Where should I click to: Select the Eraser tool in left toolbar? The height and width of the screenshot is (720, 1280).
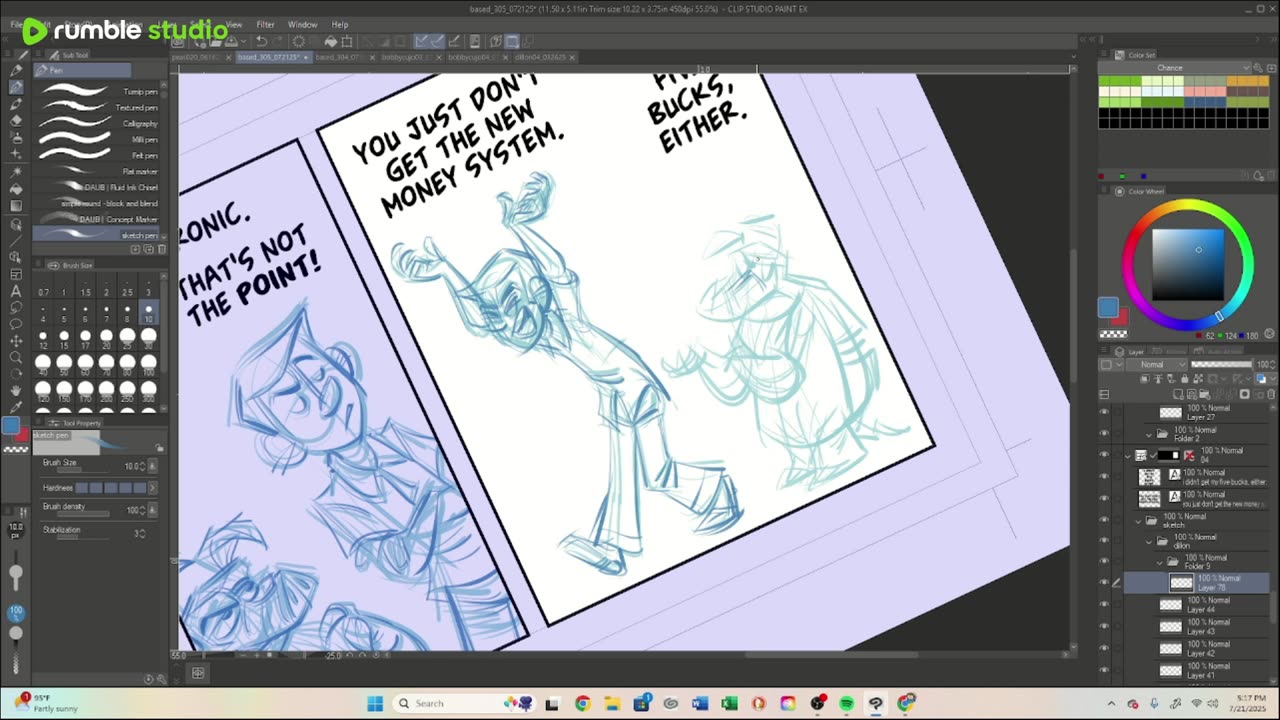(16, 120)
